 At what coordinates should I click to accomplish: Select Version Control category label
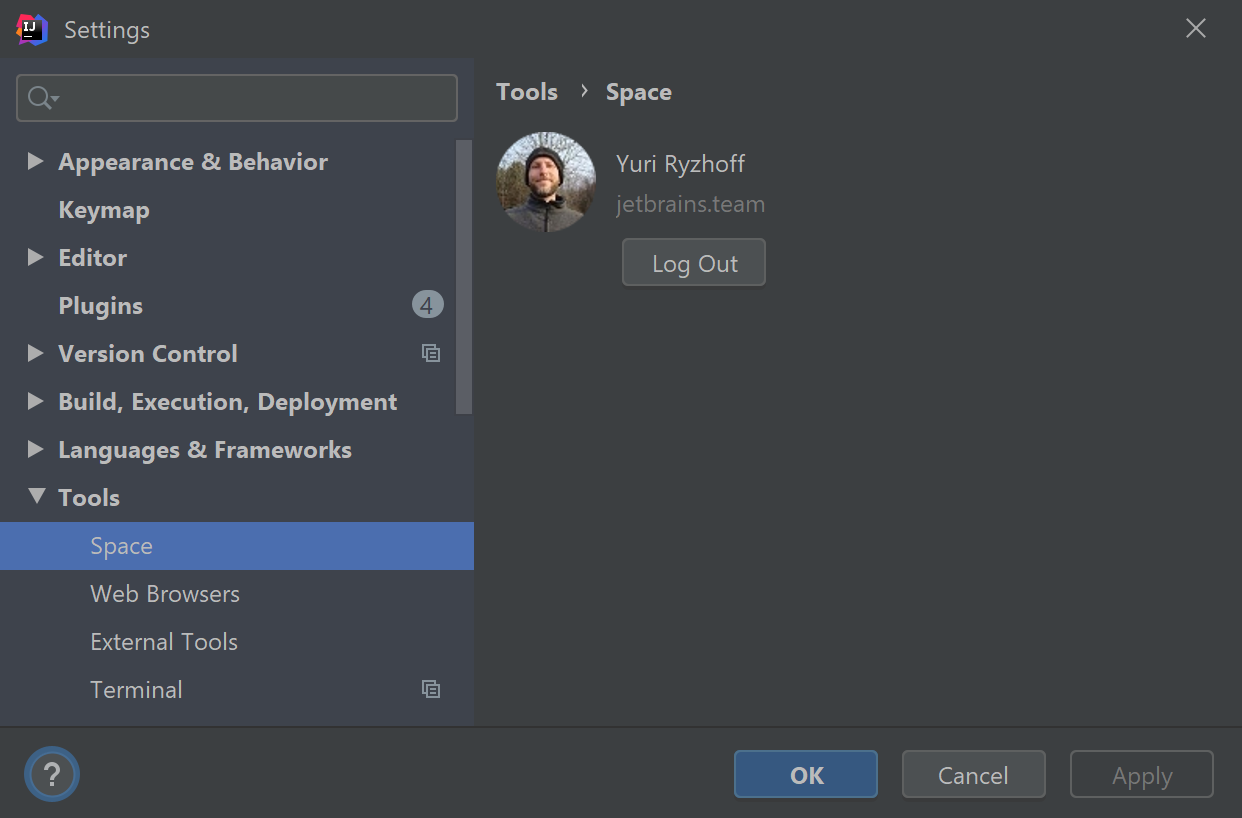(148, 354)
